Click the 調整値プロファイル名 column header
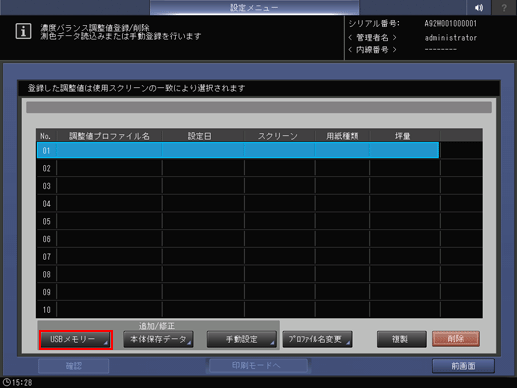This screenshot has height=388, width=517. tap(109, 136)
